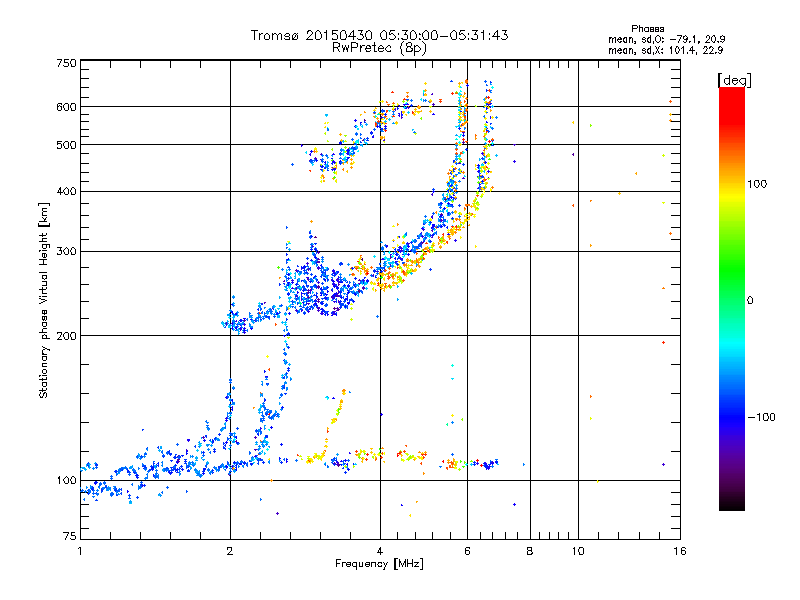The width and height of the screenshot is (800, 600).
Task: Click the y-axis label 'Stationary phase Virtual Height [km]'
Action: [x=43, y=300]
